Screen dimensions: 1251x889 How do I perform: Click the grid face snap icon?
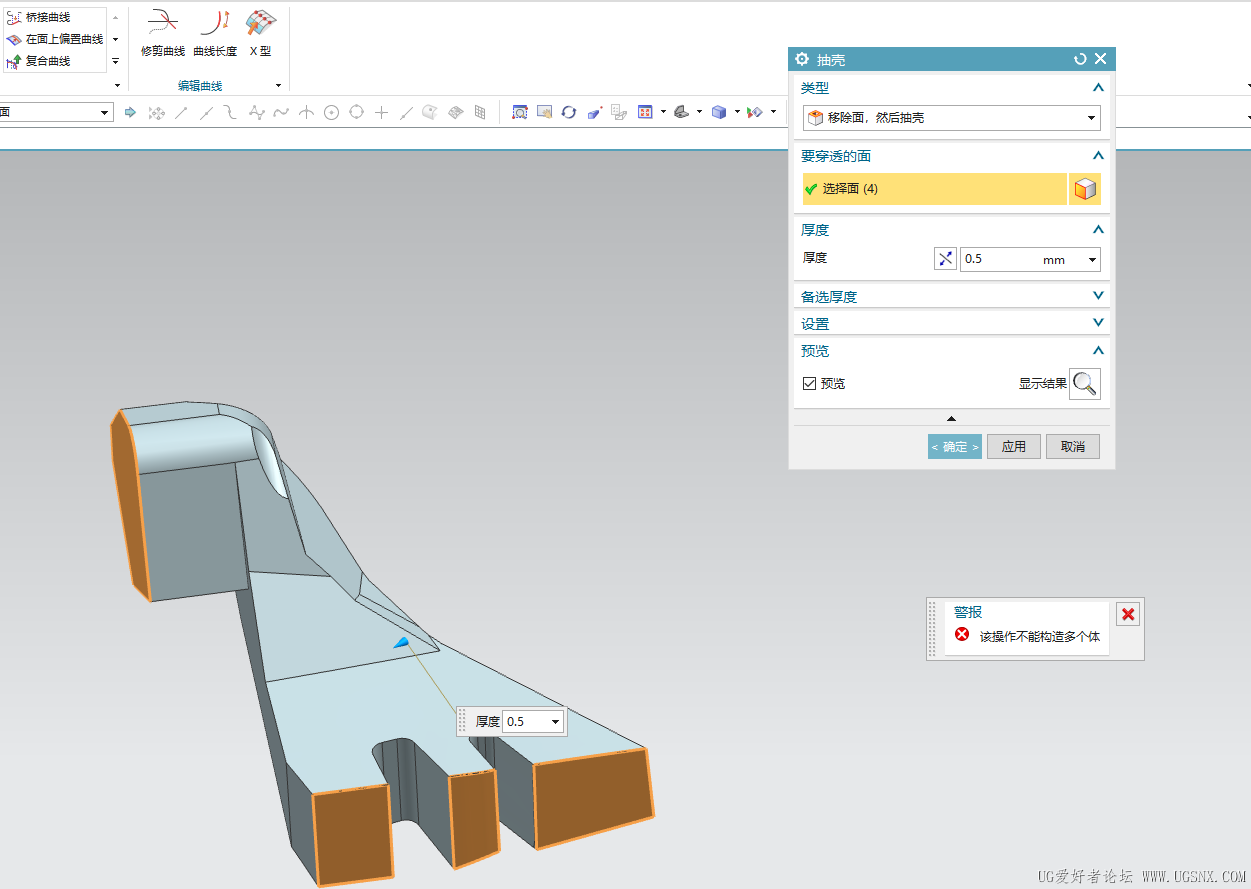[x=480, y=113]
